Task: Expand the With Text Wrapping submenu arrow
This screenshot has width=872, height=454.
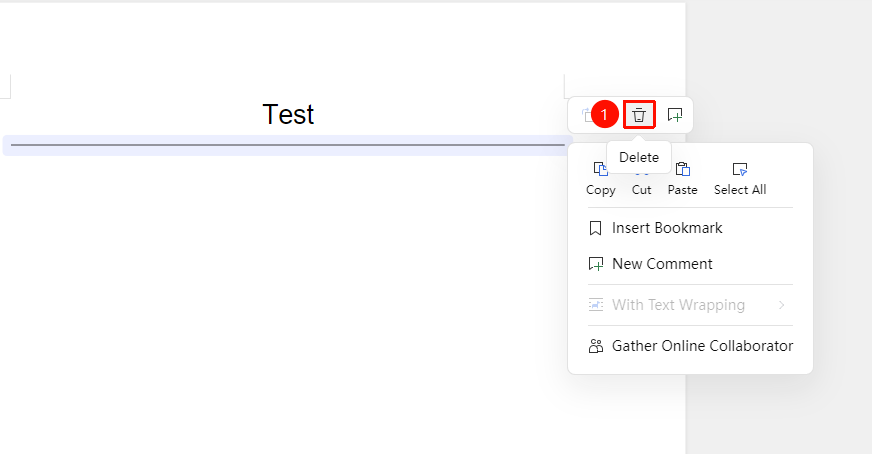Action: click(781, 305)
